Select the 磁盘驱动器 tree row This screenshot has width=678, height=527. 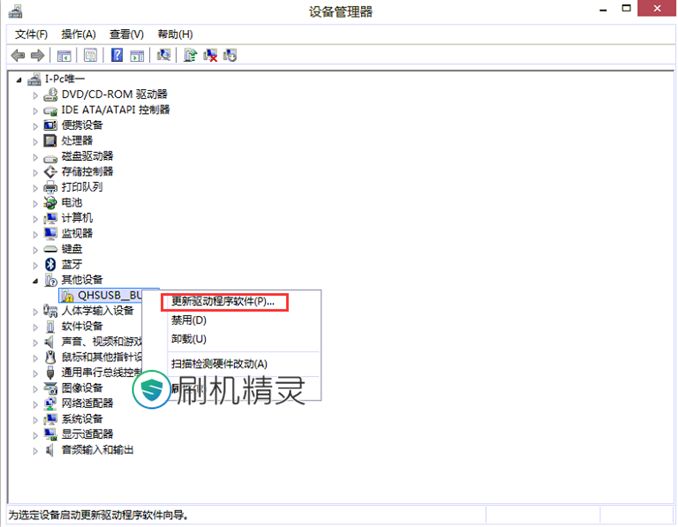(x=87, y=156)
